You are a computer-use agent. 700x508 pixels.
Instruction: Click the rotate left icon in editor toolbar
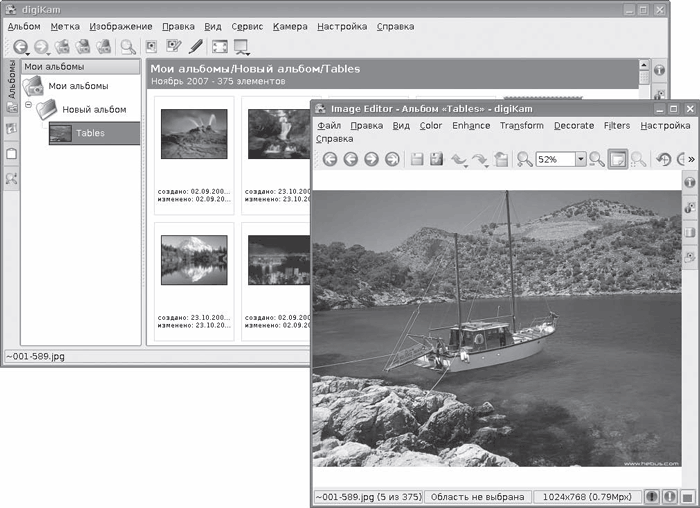coord(664,159)
